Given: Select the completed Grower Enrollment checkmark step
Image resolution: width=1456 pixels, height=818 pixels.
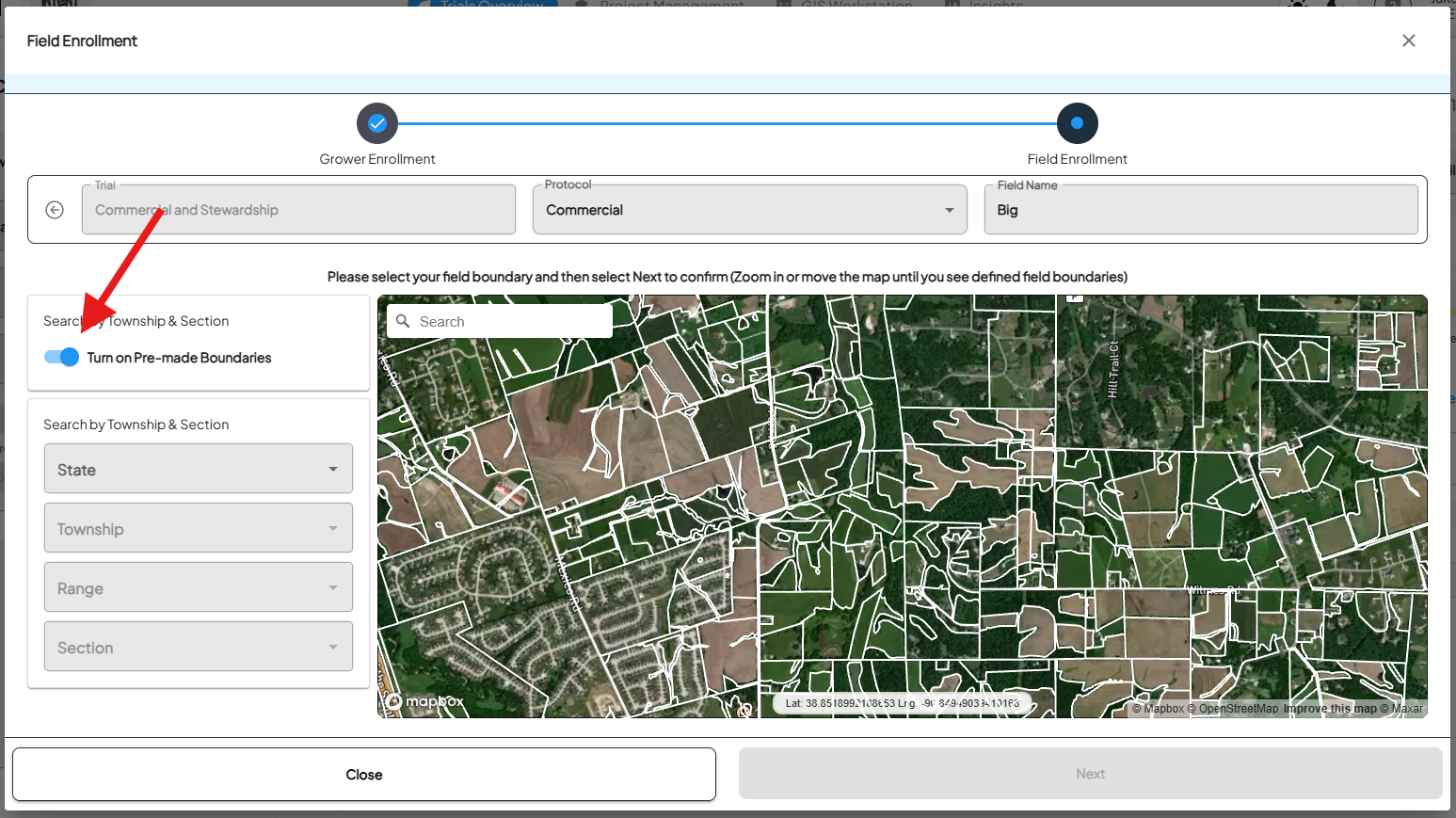Looking at the screenshot, I should (x=377, y=123).
